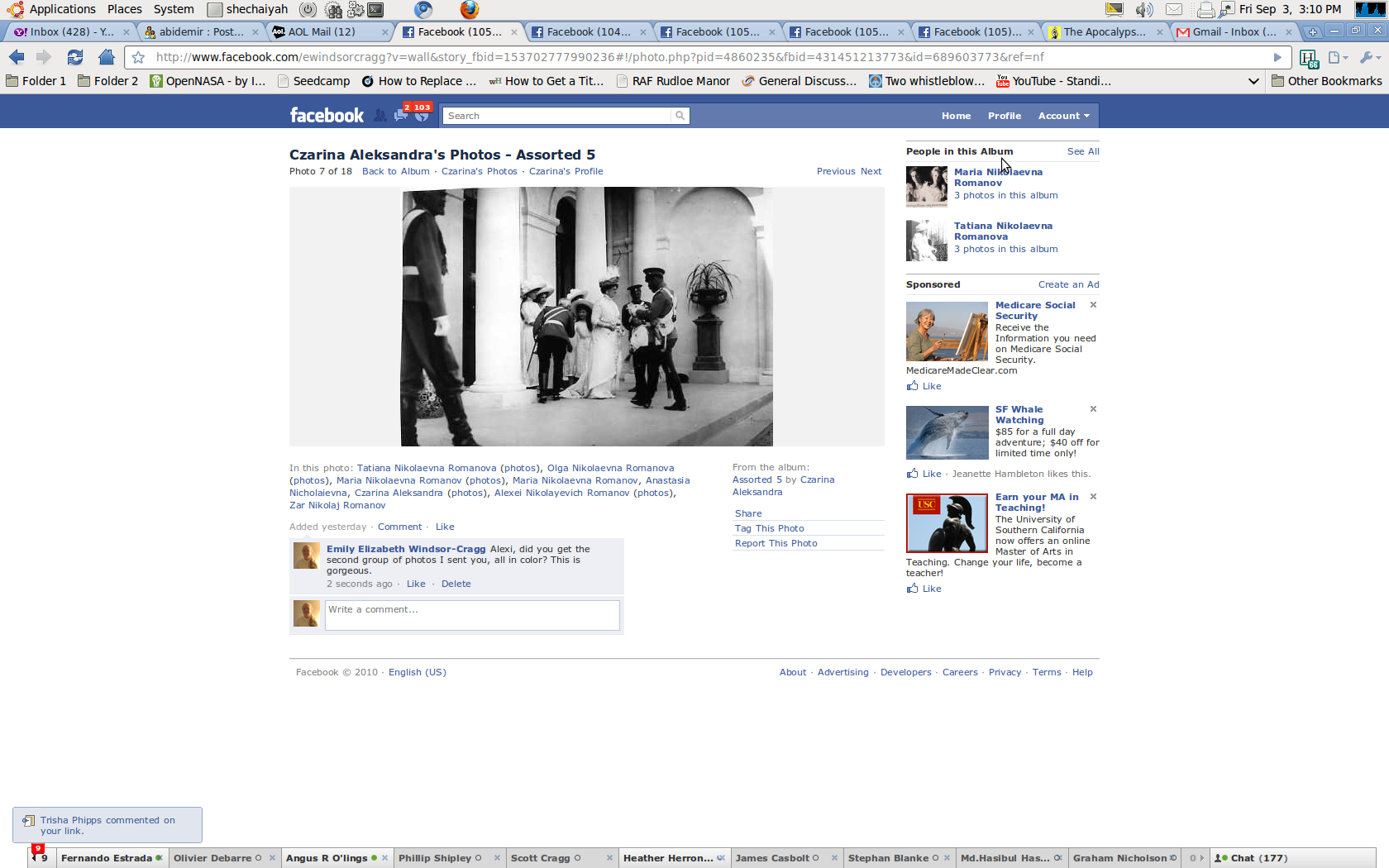Open Facebook messages icon in header
Screen dimensions: 1389x868
[400, 116]
